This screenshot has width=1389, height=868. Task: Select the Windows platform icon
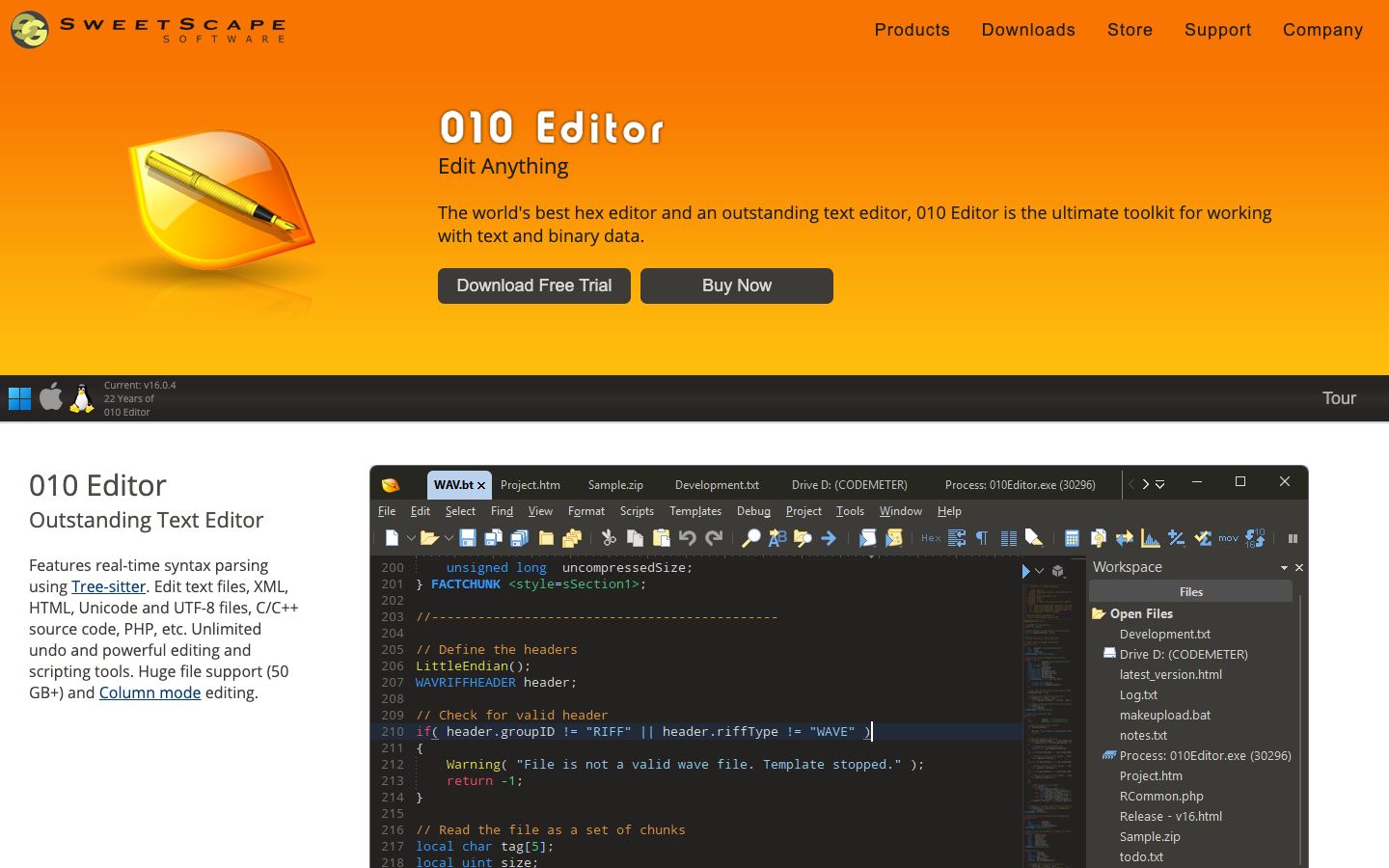coord(19,398)
